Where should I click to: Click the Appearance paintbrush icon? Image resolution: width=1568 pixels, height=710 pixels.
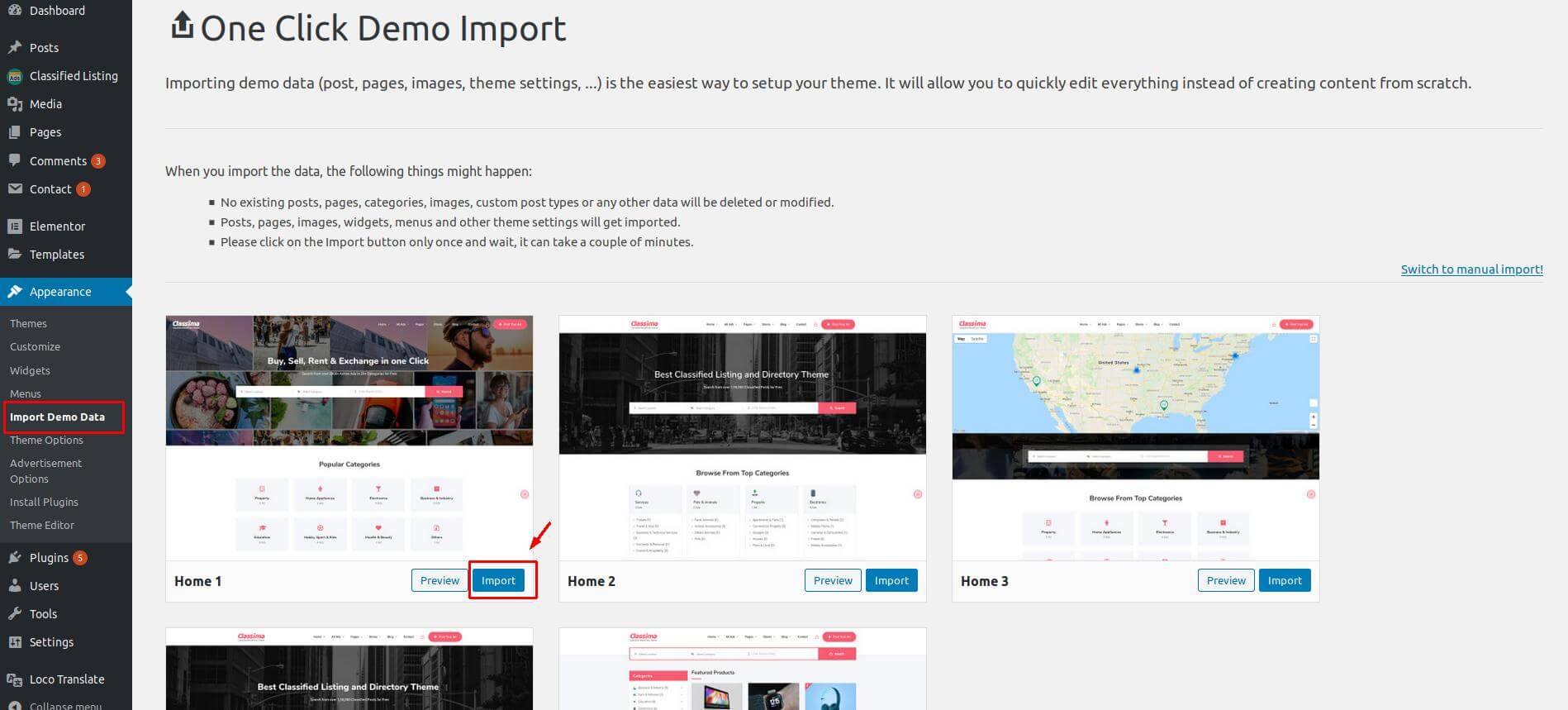pos(14,291)
